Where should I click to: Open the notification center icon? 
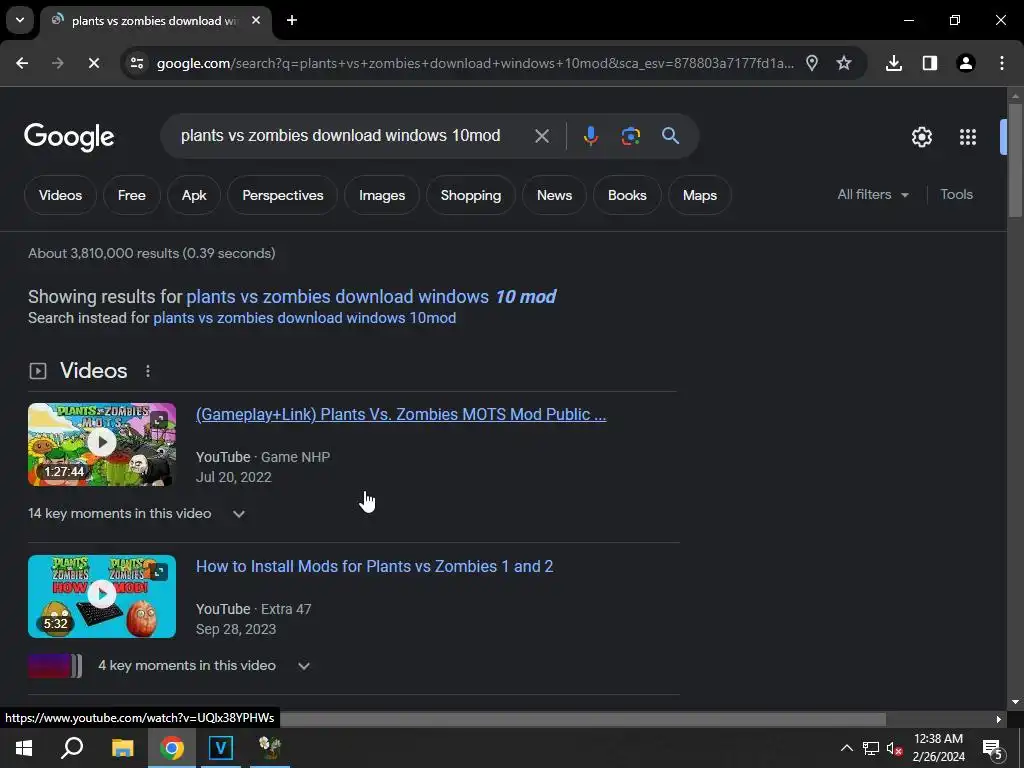click(x=992, y=749)
